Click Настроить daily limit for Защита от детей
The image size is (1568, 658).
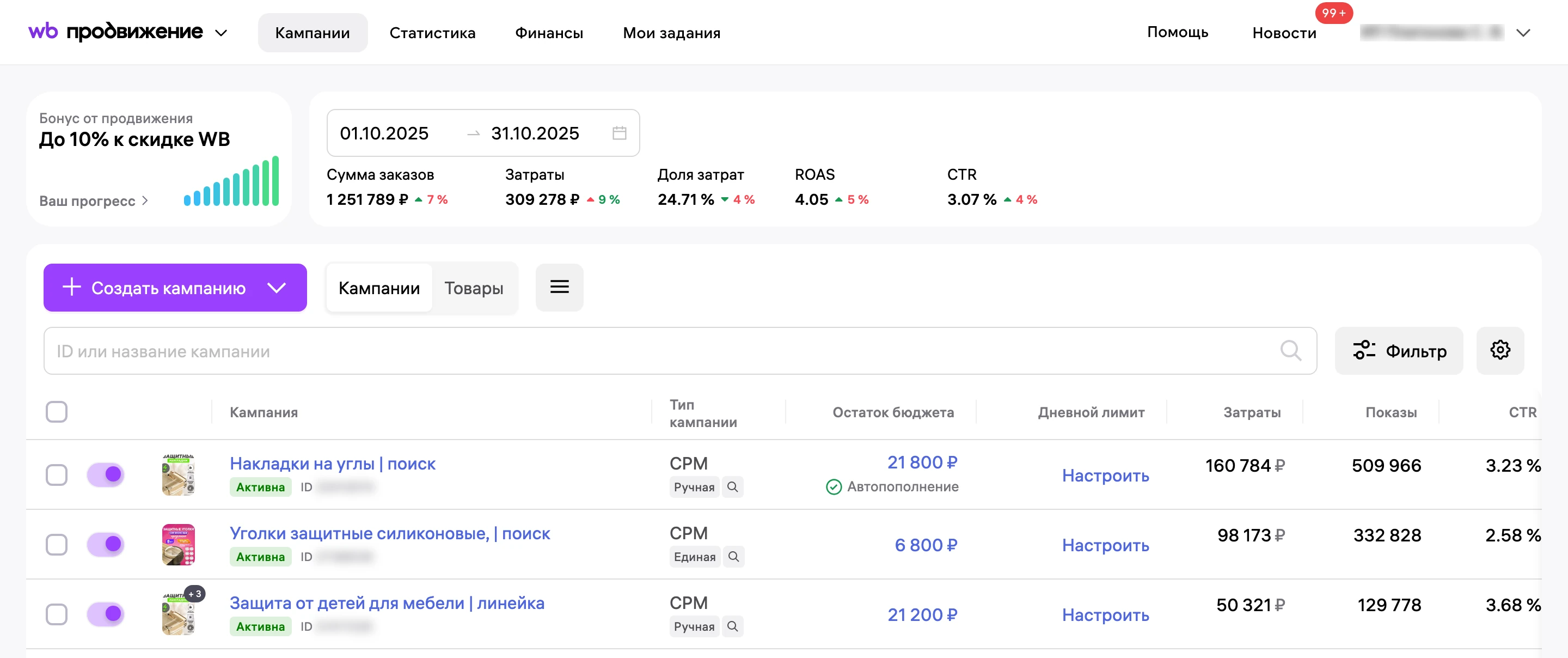[x=1105, y=614]
